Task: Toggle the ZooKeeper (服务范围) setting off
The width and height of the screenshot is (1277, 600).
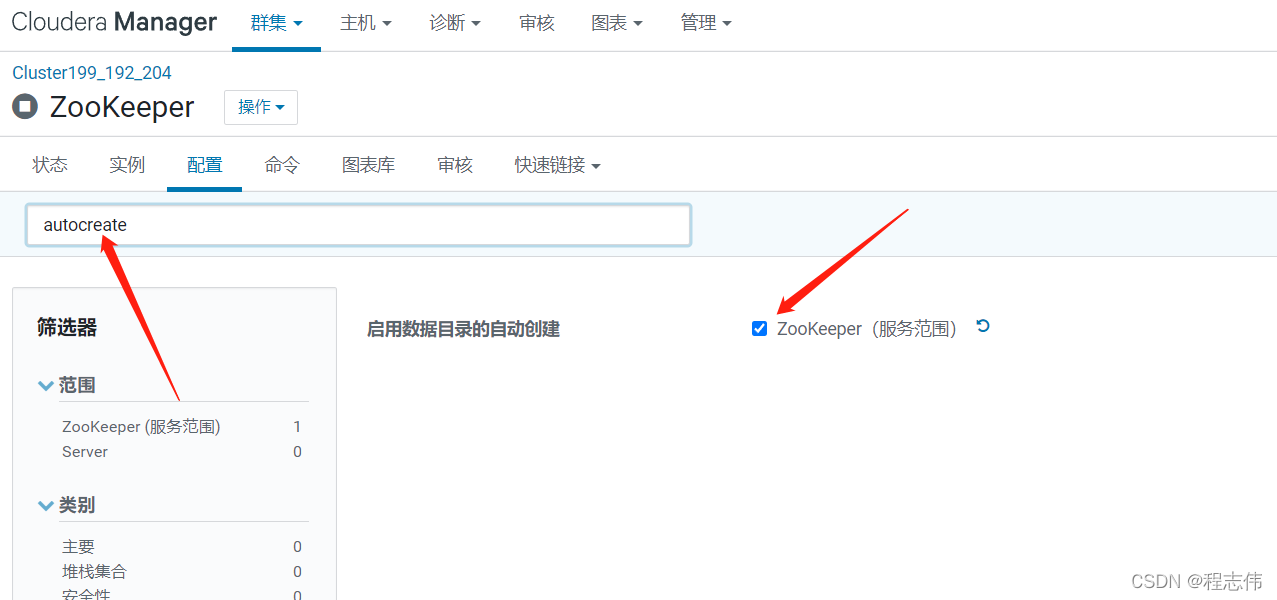Action: [759, 328]
